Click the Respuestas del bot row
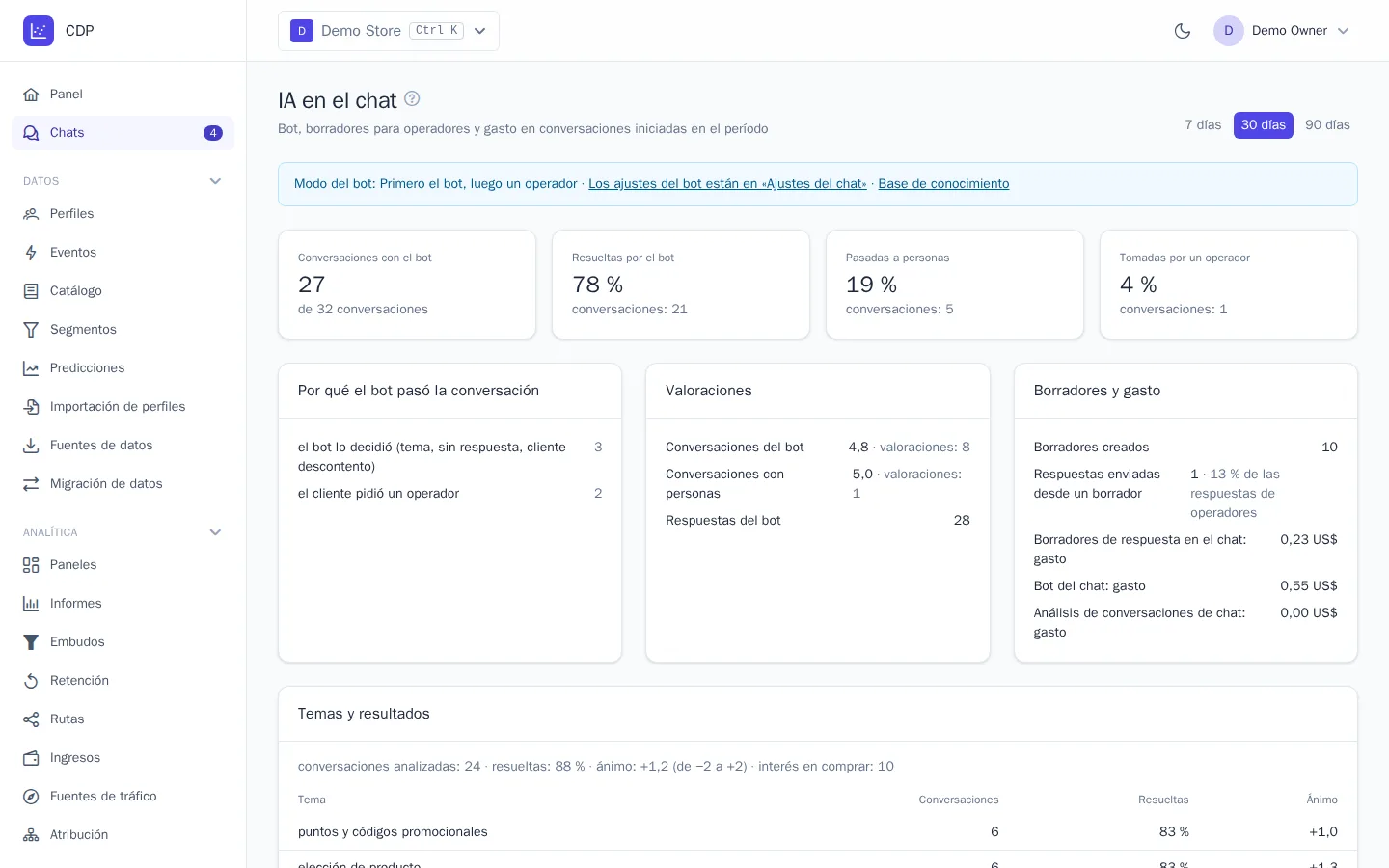This screenshot has height=868, width=1389. pos(818,521)
